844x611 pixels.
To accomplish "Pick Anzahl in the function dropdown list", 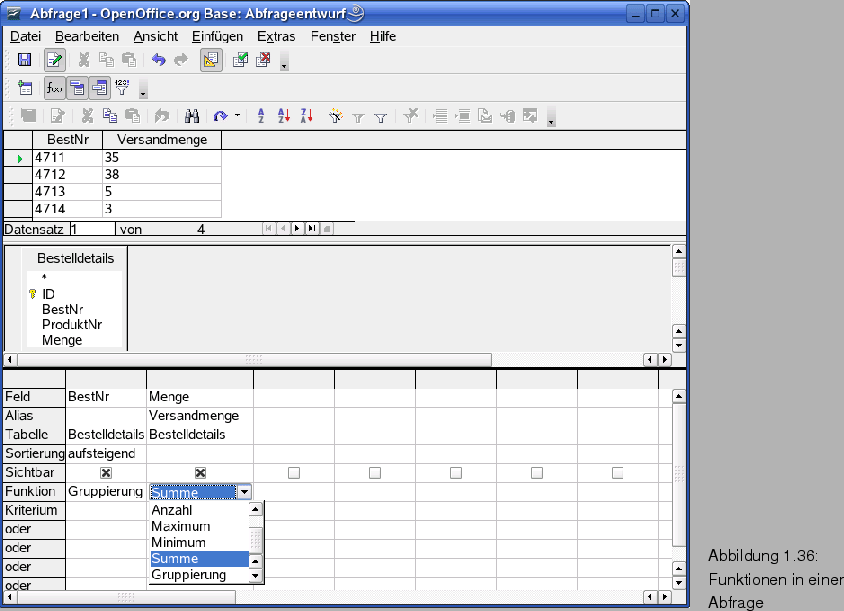I will pyautogui.click(x=172, y=510).
